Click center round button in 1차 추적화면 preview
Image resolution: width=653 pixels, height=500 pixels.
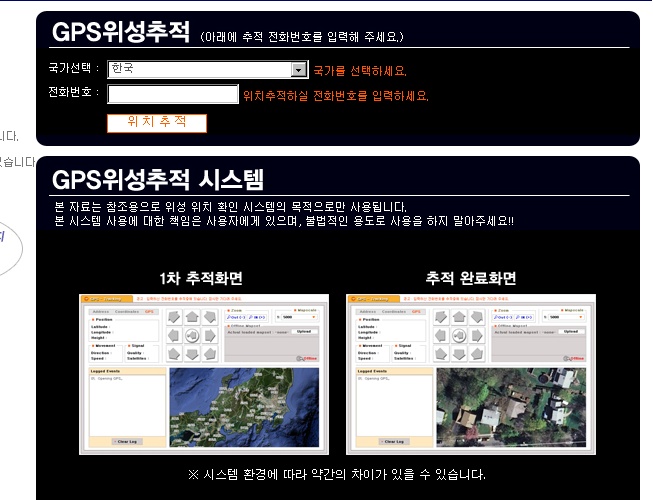coord(192,336)
